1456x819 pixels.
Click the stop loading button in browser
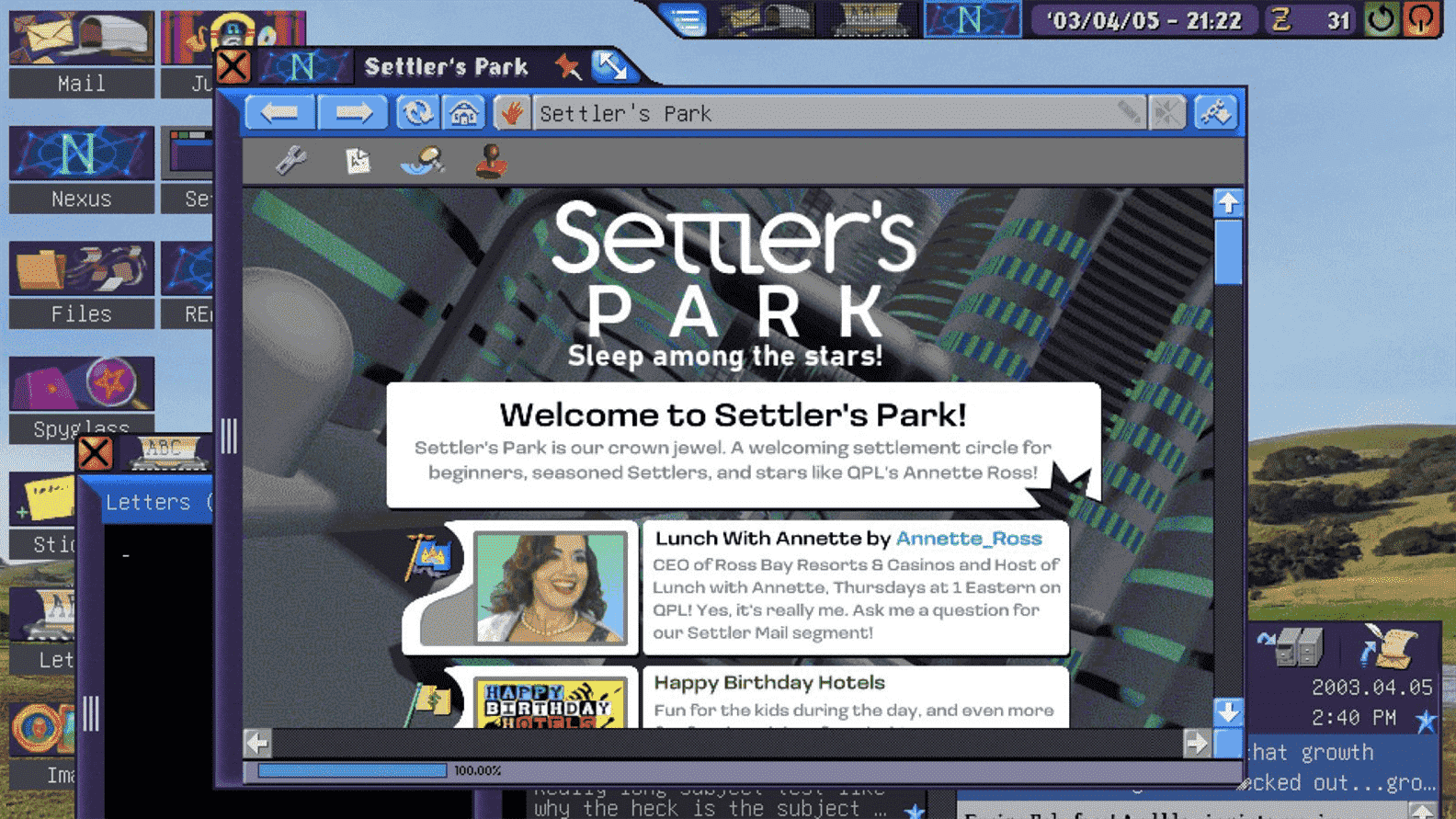click(1167, 113)
